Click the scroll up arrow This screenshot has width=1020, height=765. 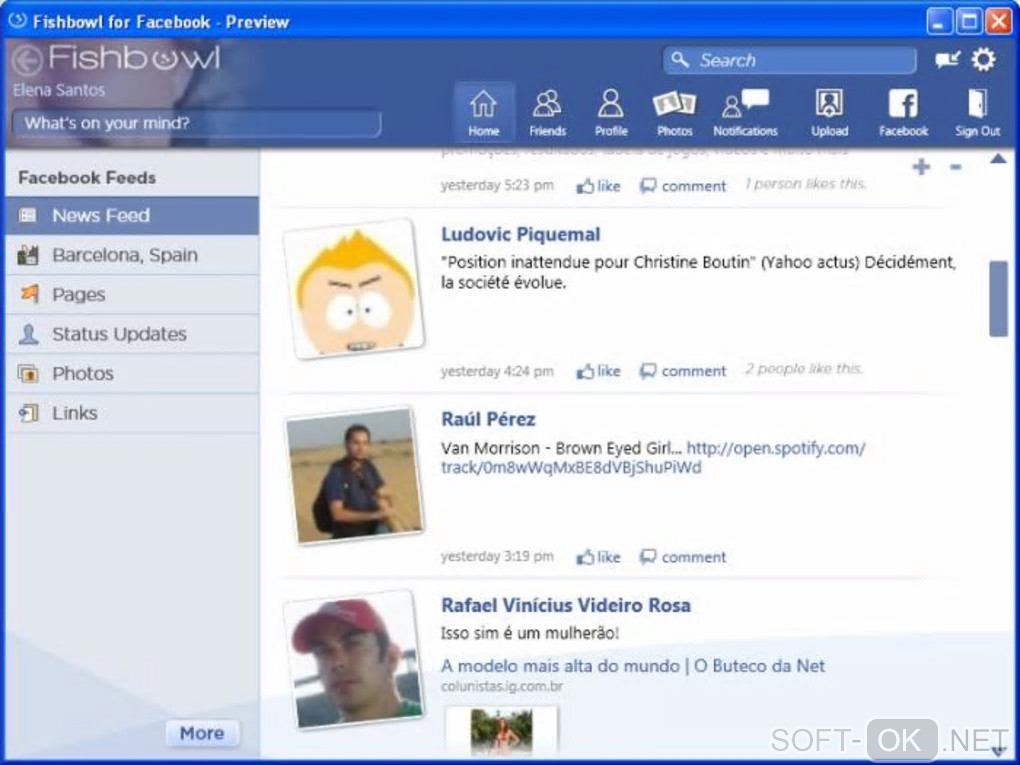[x=998, y=159]
